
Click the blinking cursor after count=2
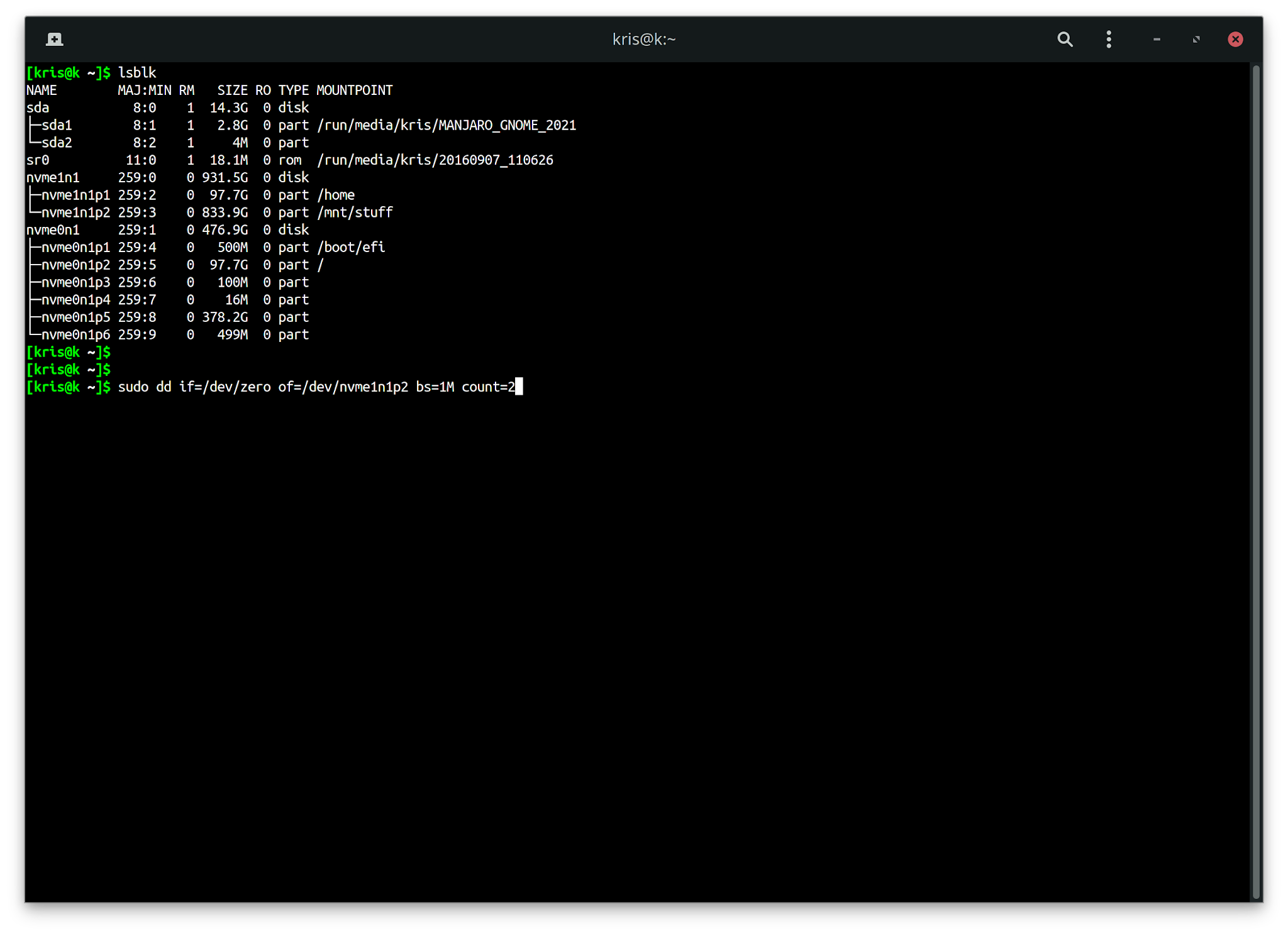pos(519,387)
